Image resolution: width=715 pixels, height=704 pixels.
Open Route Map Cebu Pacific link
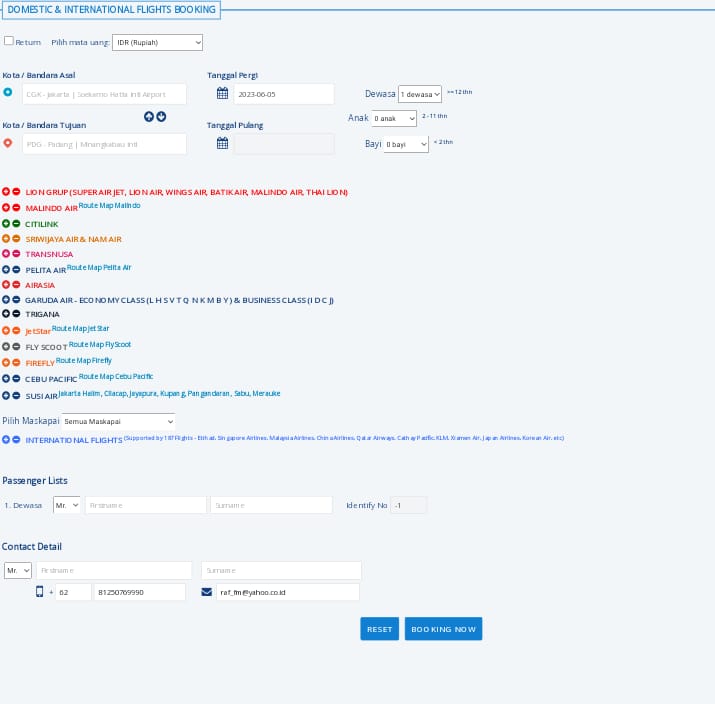pos(116,376)
